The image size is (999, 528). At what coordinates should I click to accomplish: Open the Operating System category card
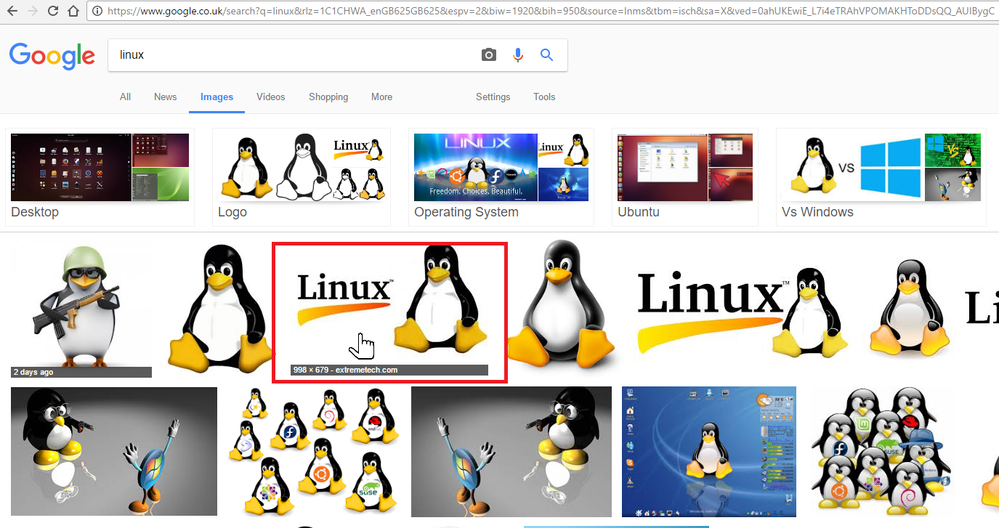[501, 177]
